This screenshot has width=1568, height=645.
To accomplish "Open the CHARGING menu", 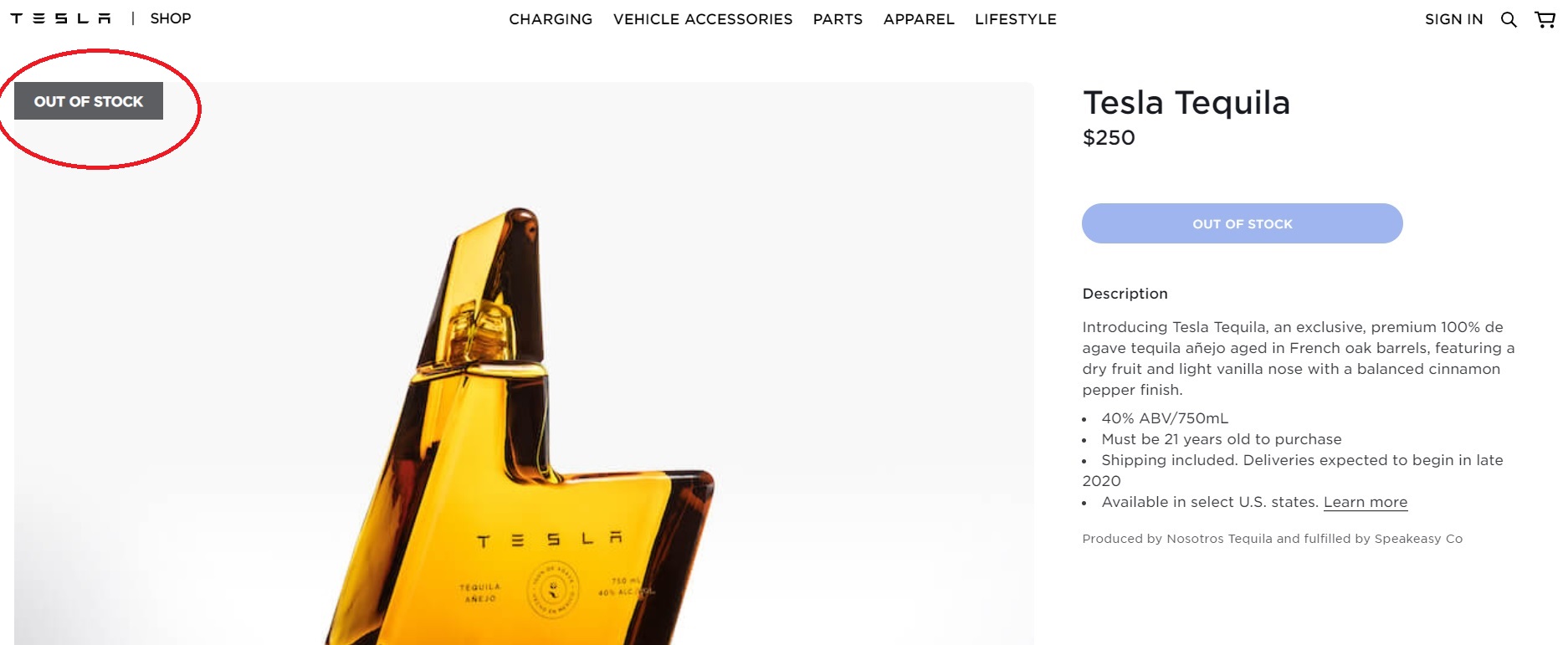I will 551,19.
